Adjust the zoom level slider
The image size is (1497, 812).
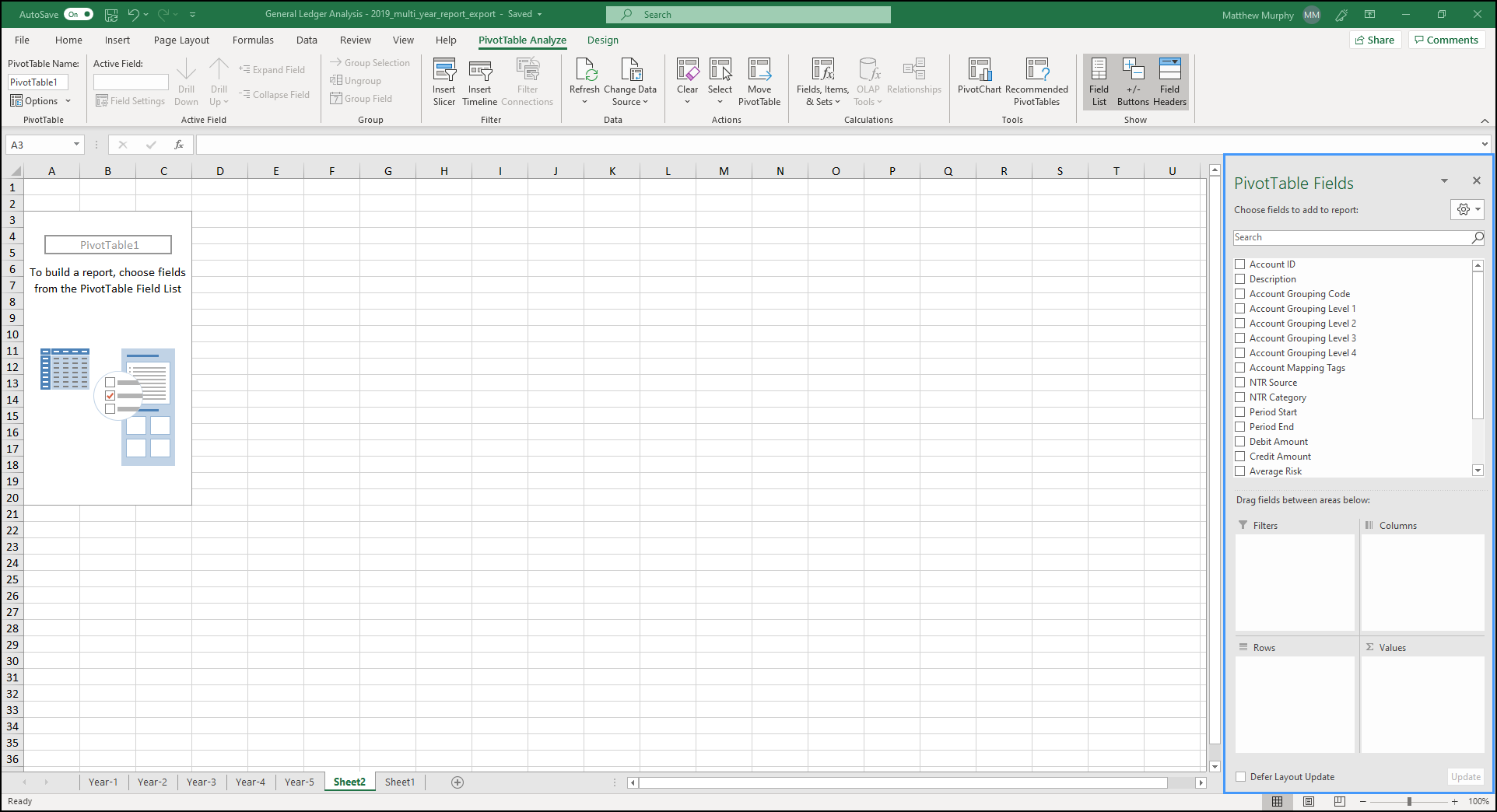tap(1409, 801)
